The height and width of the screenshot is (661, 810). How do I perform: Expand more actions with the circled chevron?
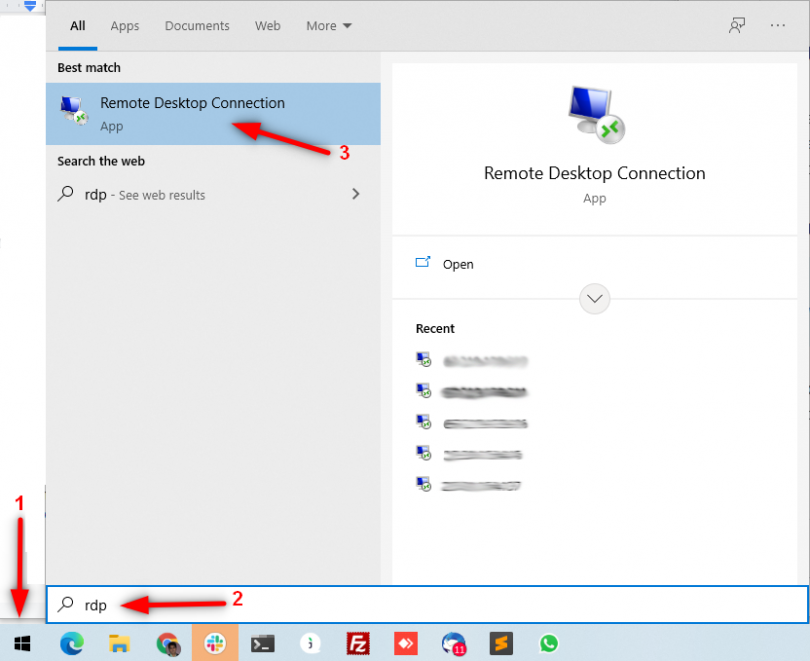coord(595,298)
